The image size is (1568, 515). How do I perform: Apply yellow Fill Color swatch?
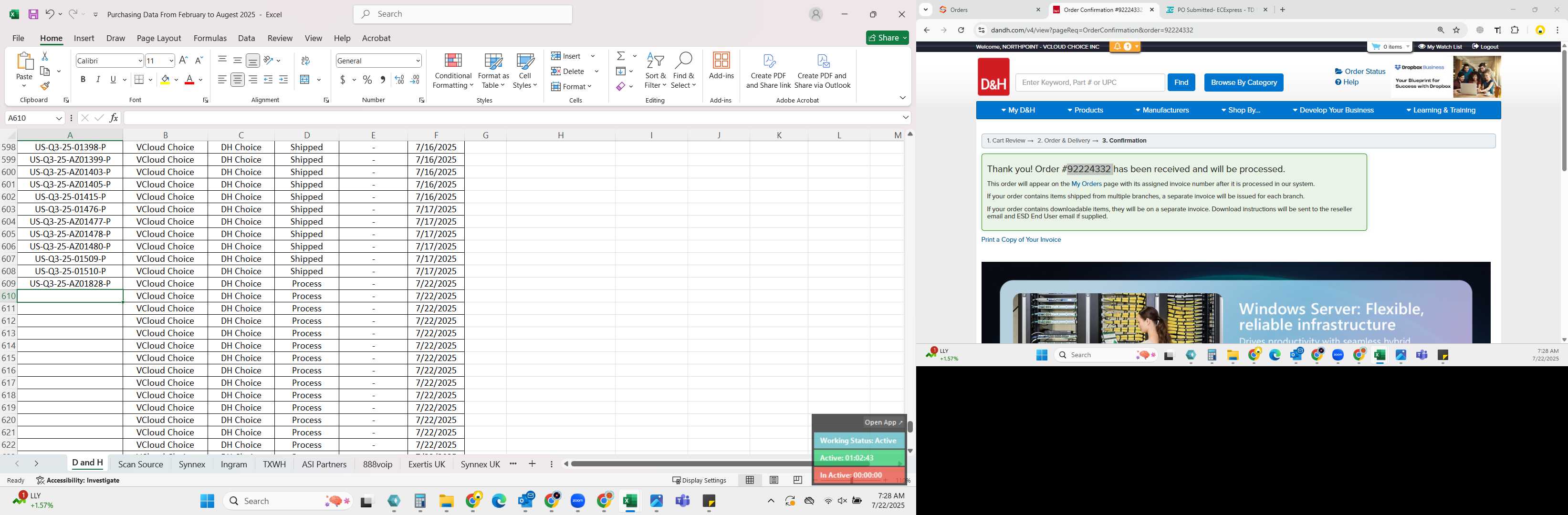coord(165,80)
